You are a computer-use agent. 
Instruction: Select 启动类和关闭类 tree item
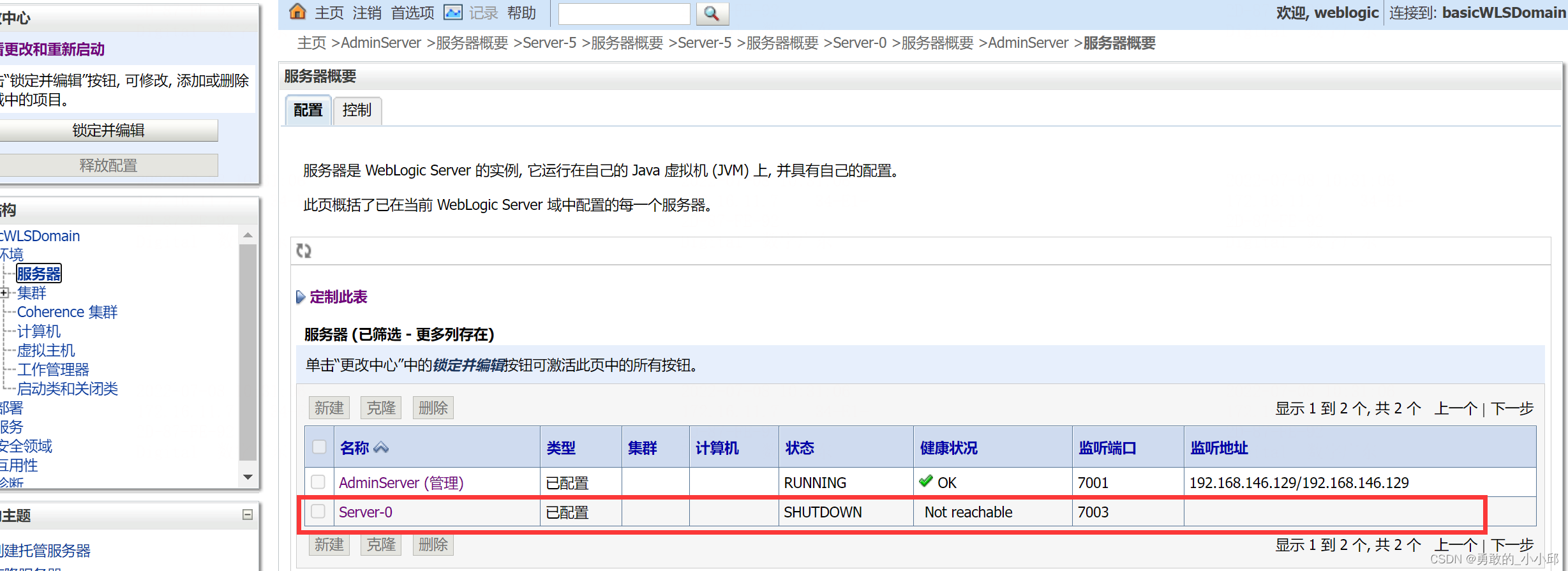click(68, 389)
